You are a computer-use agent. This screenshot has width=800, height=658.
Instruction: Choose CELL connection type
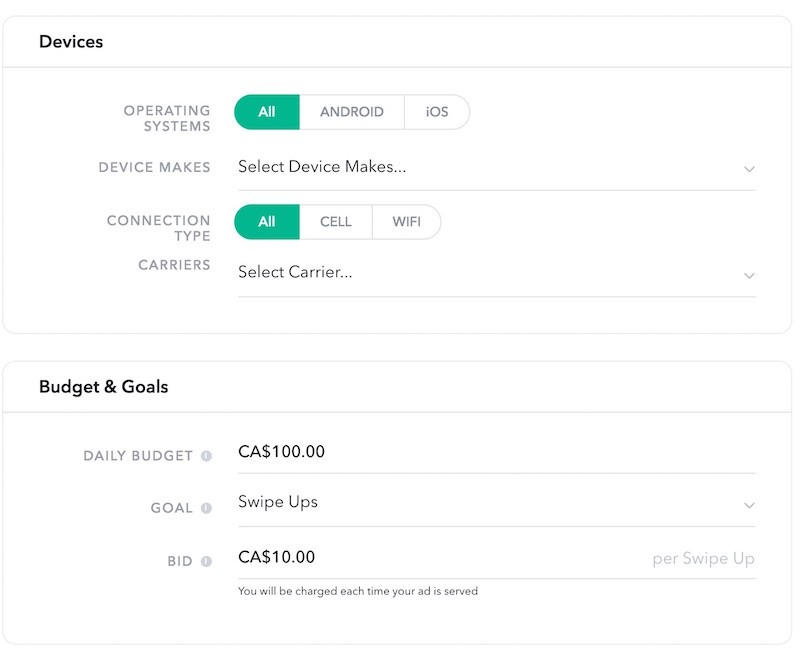pos(336,222)
